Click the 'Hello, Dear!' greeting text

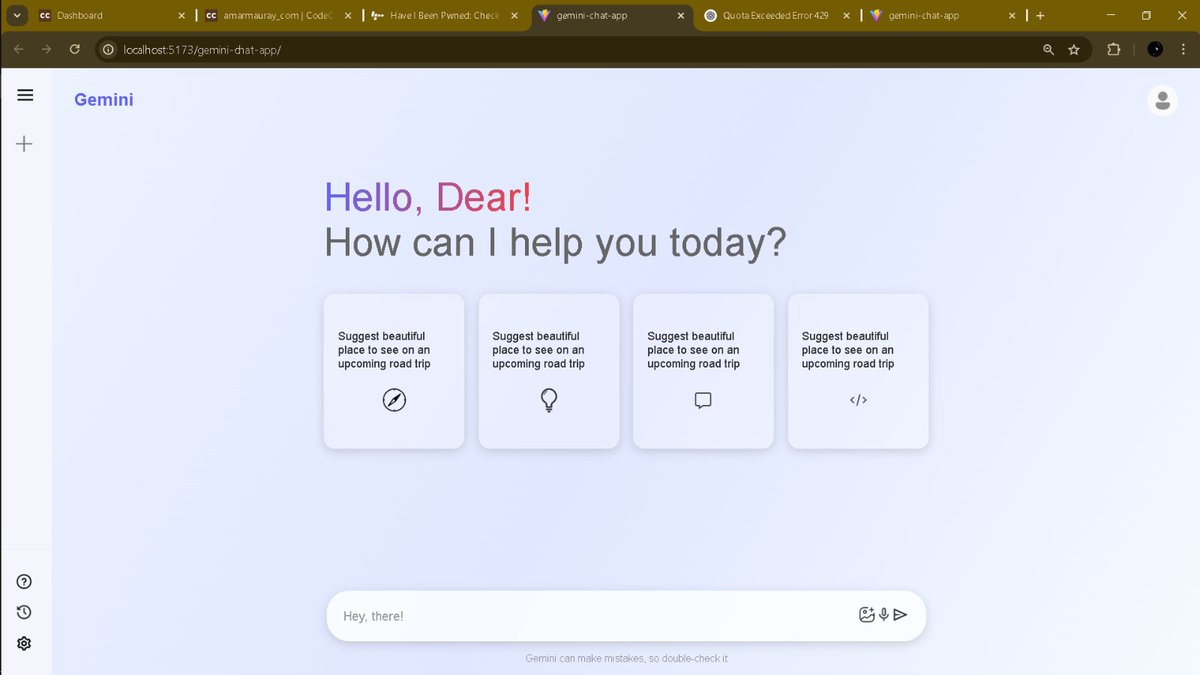pos(428,197)
